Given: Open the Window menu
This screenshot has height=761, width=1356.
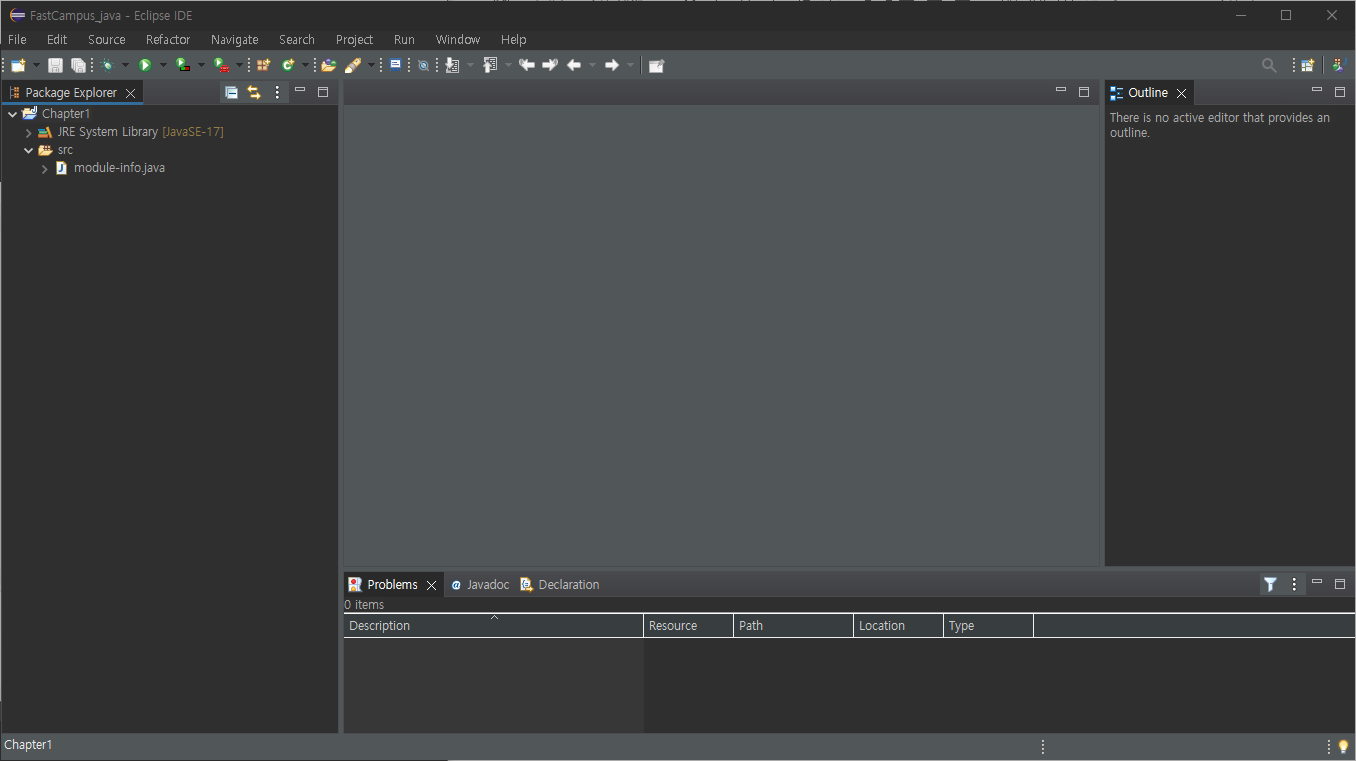Looking at the screenshot, I should pos(458,40).
